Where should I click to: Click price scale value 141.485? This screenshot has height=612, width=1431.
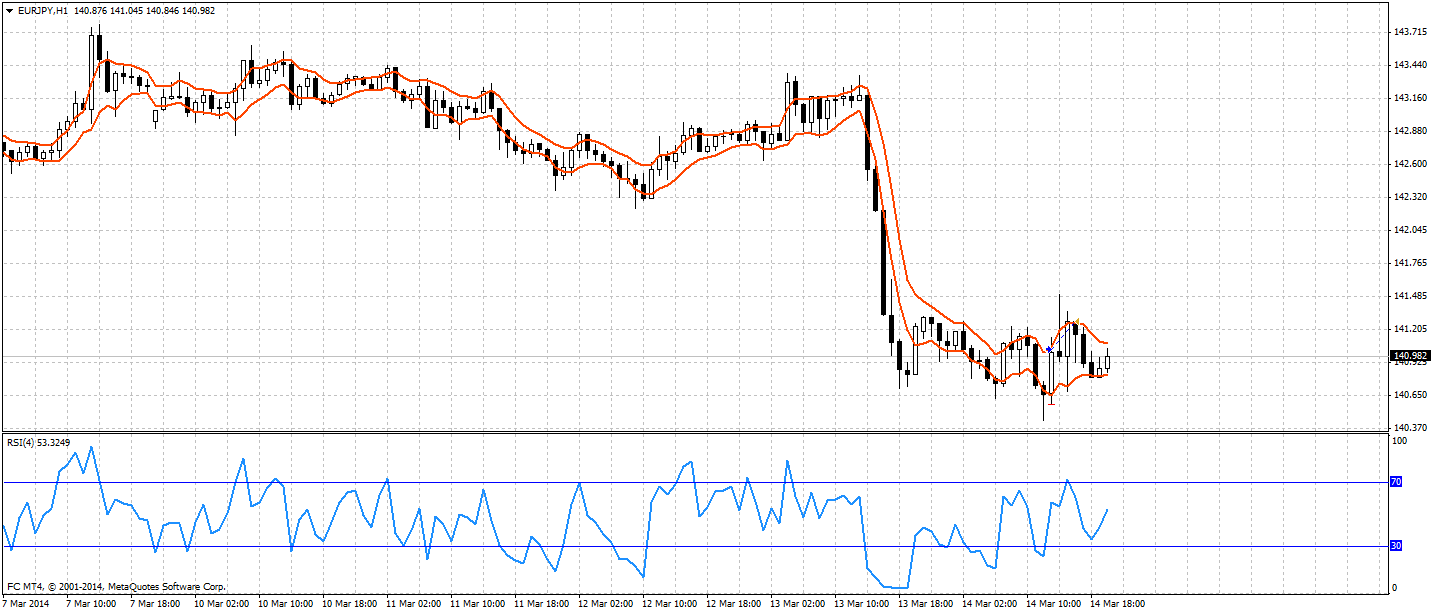coord(1409,296)
